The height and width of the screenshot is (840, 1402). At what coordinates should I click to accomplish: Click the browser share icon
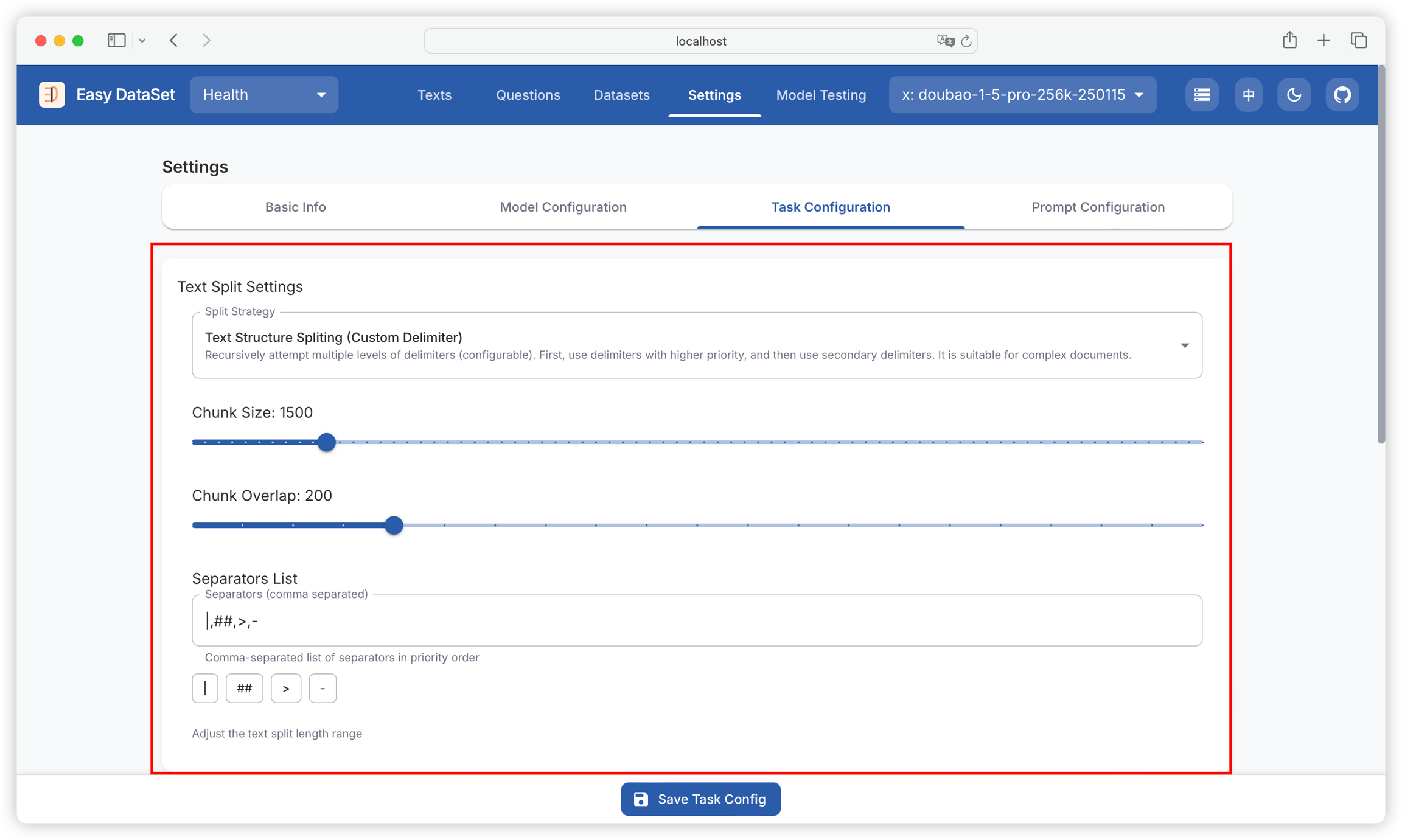(x=1289, y=41)
